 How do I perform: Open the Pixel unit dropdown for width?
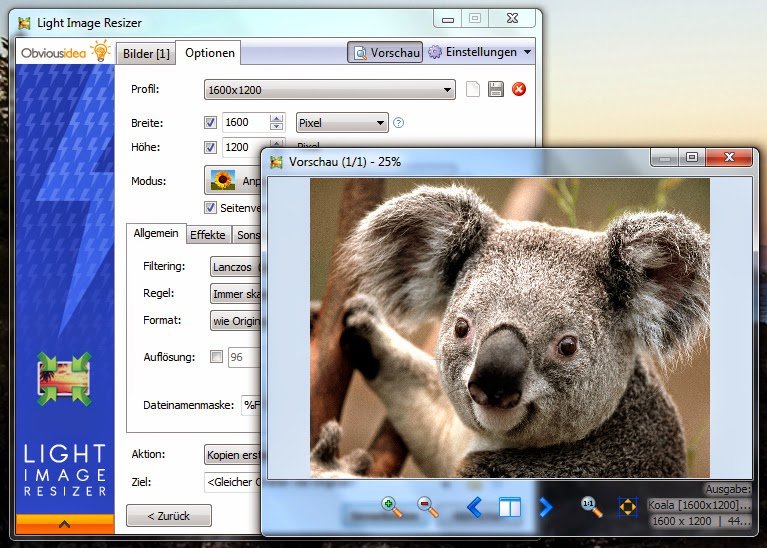pyautogui.click(x=342, y=122)
